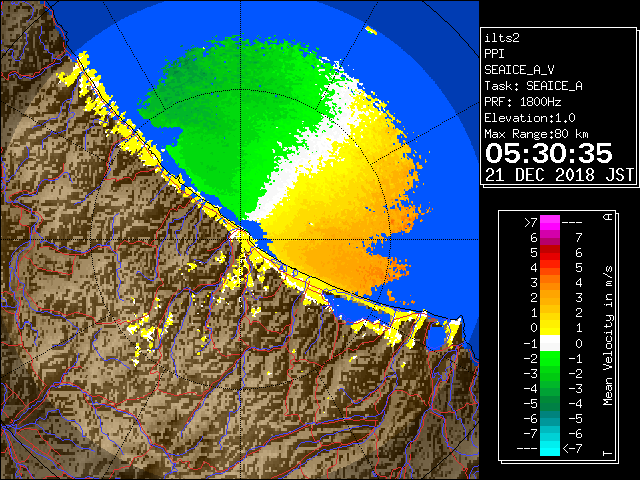The height and width of the screenshot is (480, 640).
Task: Click the "ilts2" radar name label
Action: [x=502, y=38]
